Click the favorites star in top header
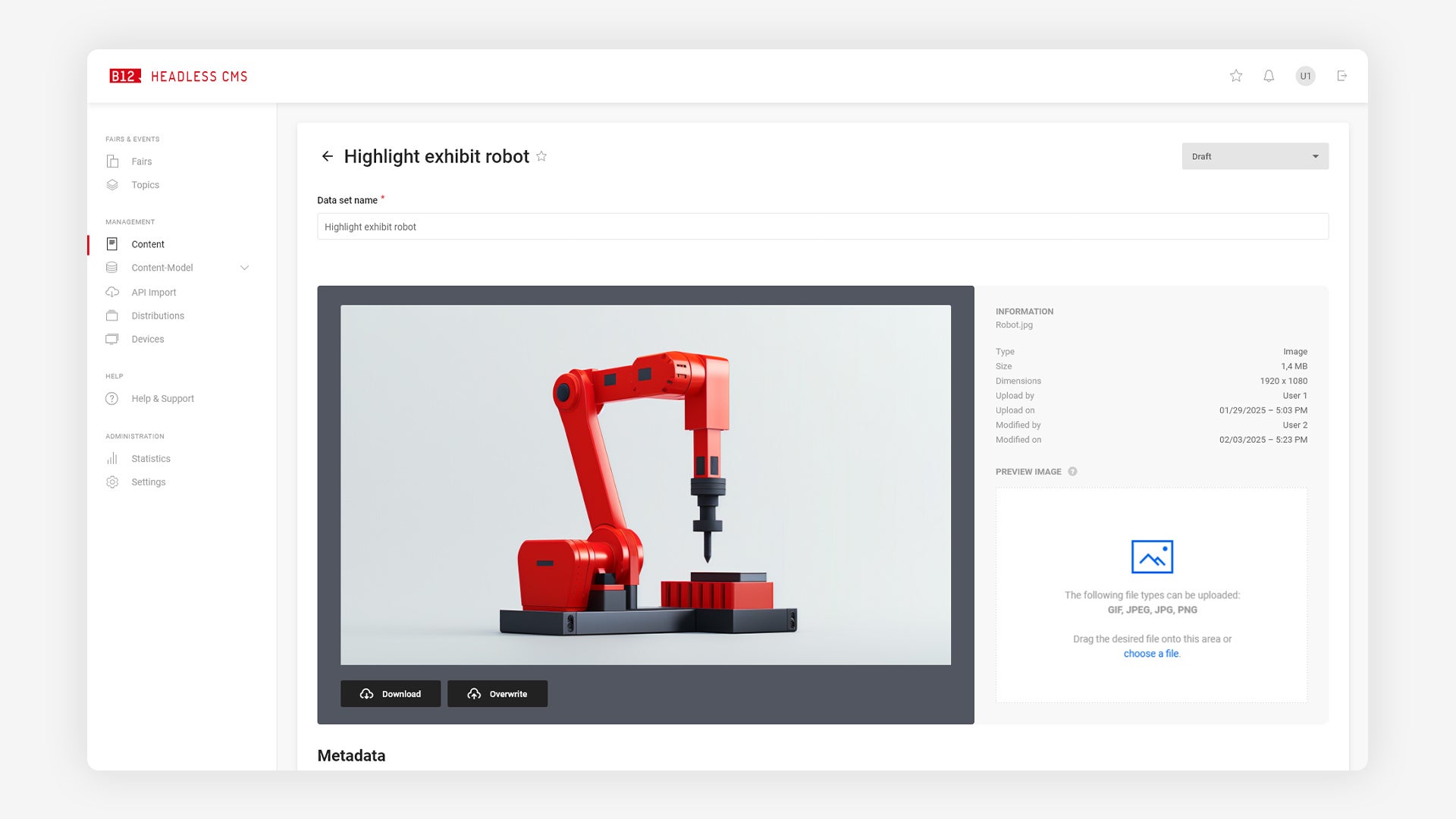 coord(1236,76)
